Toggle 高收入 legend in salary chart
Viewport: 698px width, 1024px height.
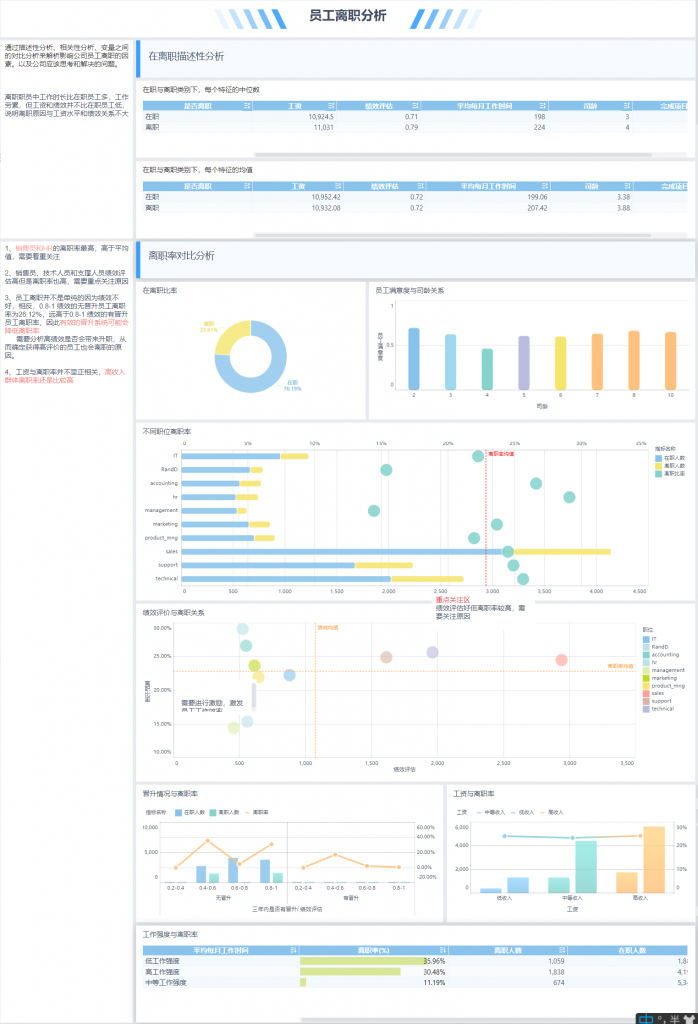552,812
